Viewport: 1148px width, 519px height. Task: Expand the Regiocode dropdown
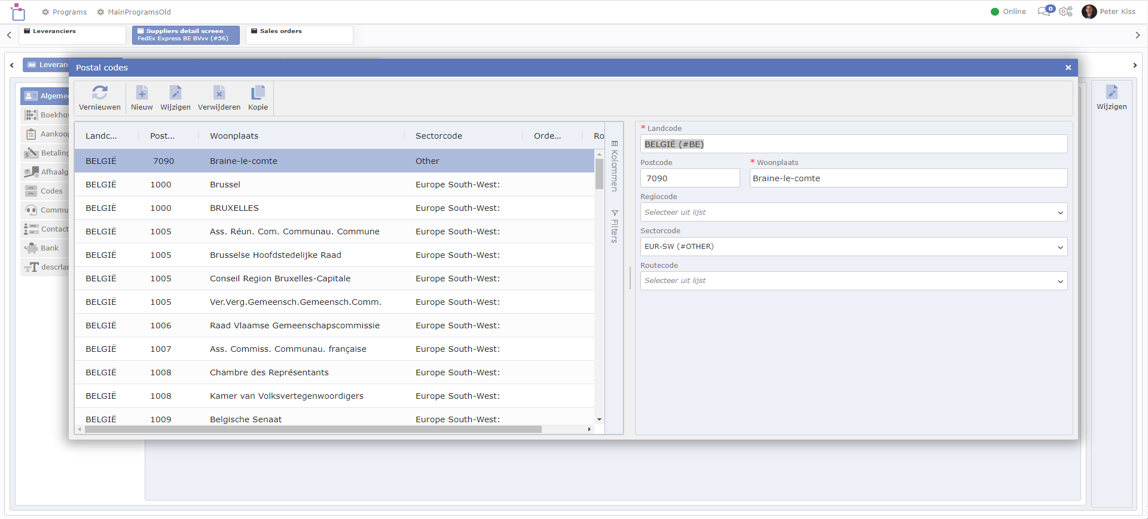point(853,212)
